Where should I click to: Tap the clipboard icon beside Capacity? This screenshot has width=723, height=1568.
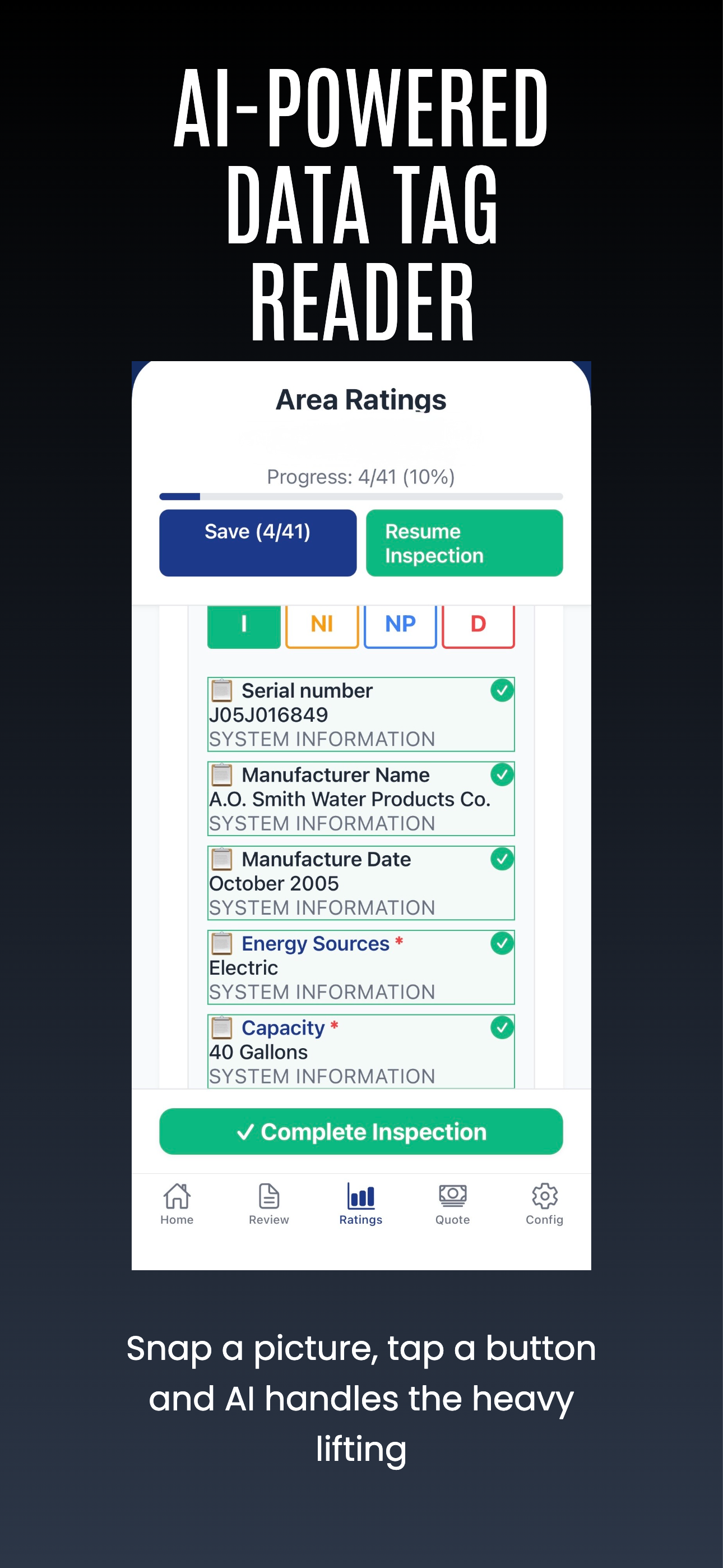(221, 1027)
